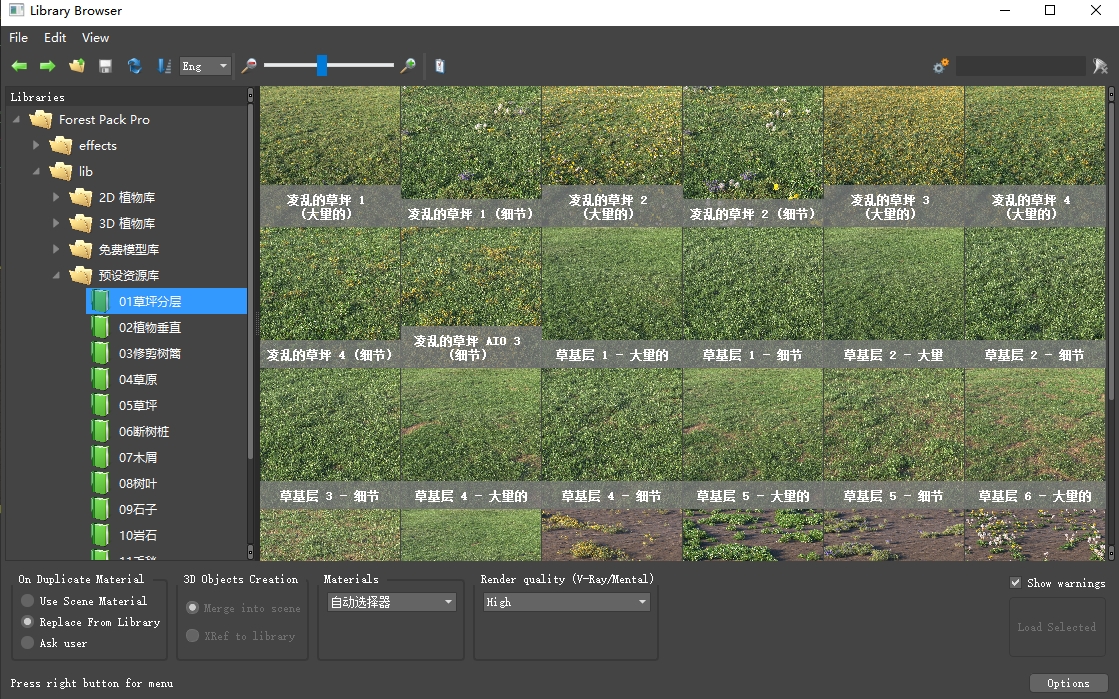This screenshot has height=699, width=1119.
Task: Click the Options button
Action: coord(1068,683)
